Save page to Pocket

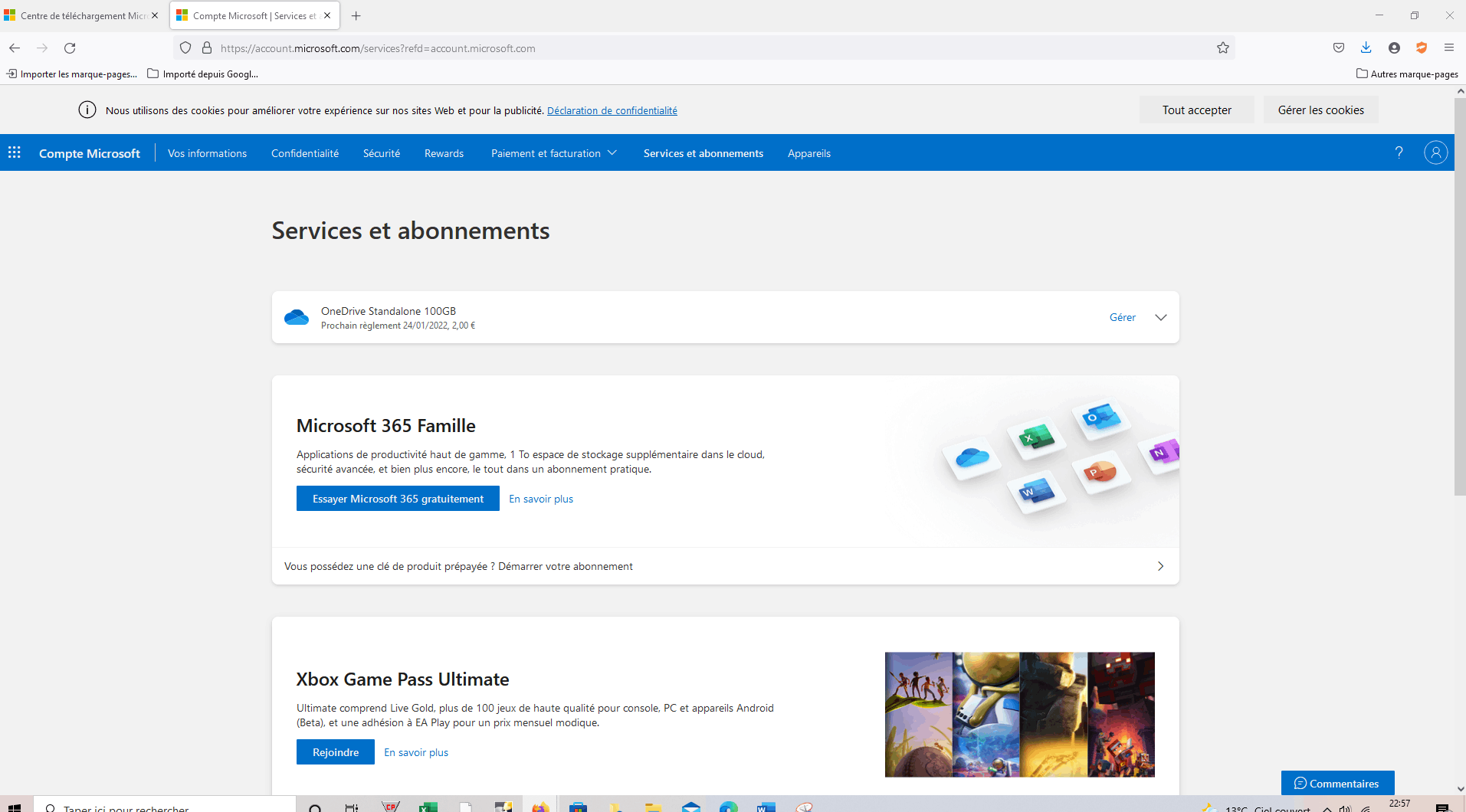tap(1339, 47)
